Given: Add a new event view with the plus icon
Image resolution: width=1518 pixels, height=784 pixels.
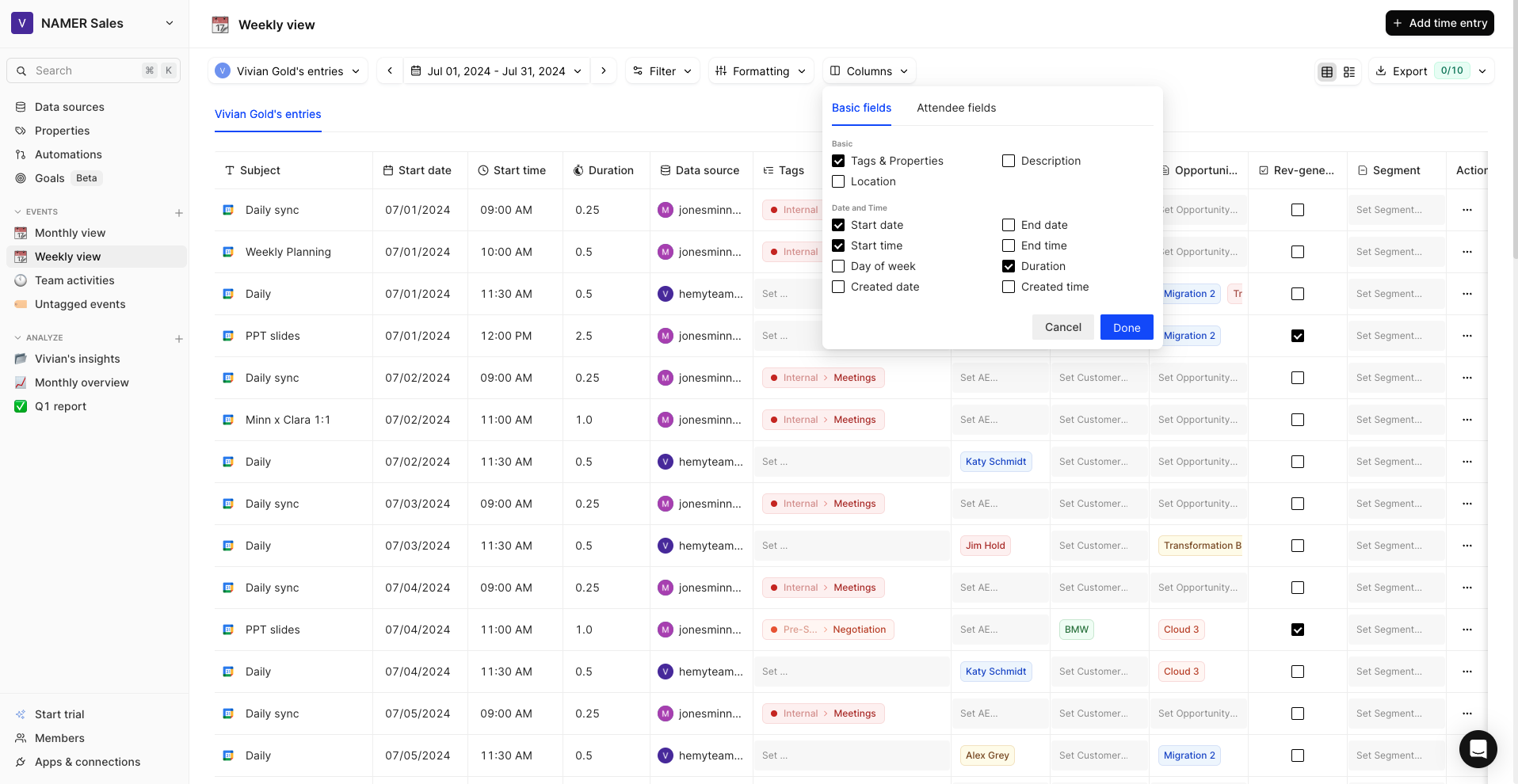Looking at the screenshot, I should click(179, 213).
